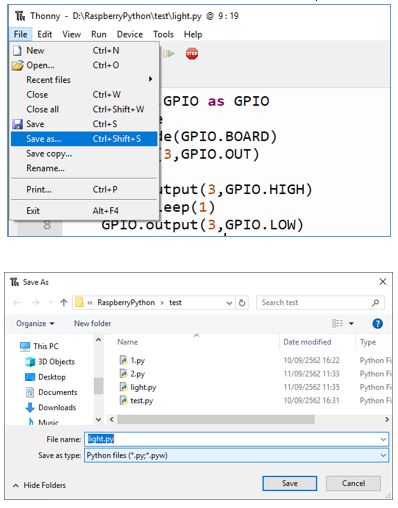Viewport: 398px width, 508px height.
Task: Choose Exit in the File menu
Action: coord(84,211)
